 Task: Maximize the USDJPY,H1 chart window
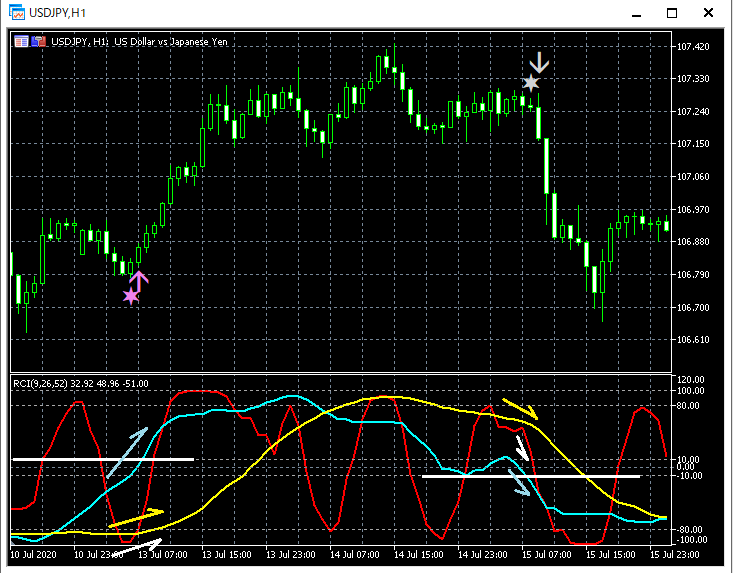672,13
